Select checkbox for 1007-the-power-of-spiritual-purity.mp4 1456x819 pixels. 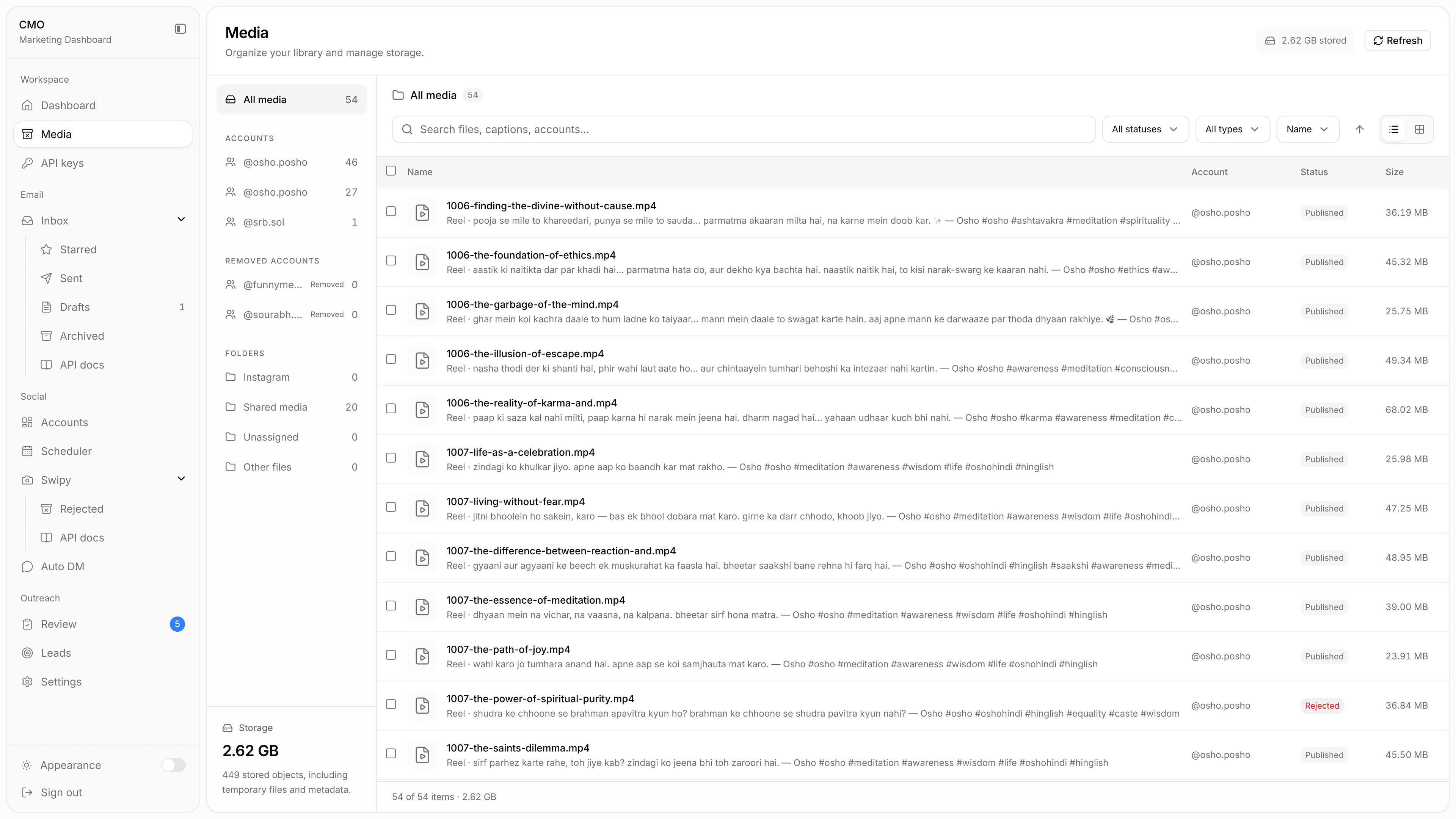click(x=391, y=704)
